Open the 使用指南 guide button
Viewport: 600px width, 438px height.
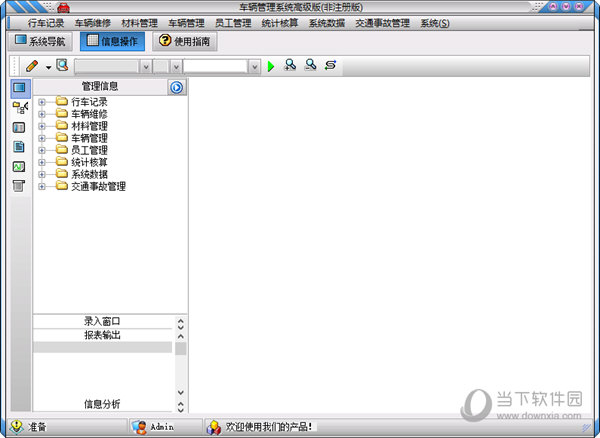(184, 42)
